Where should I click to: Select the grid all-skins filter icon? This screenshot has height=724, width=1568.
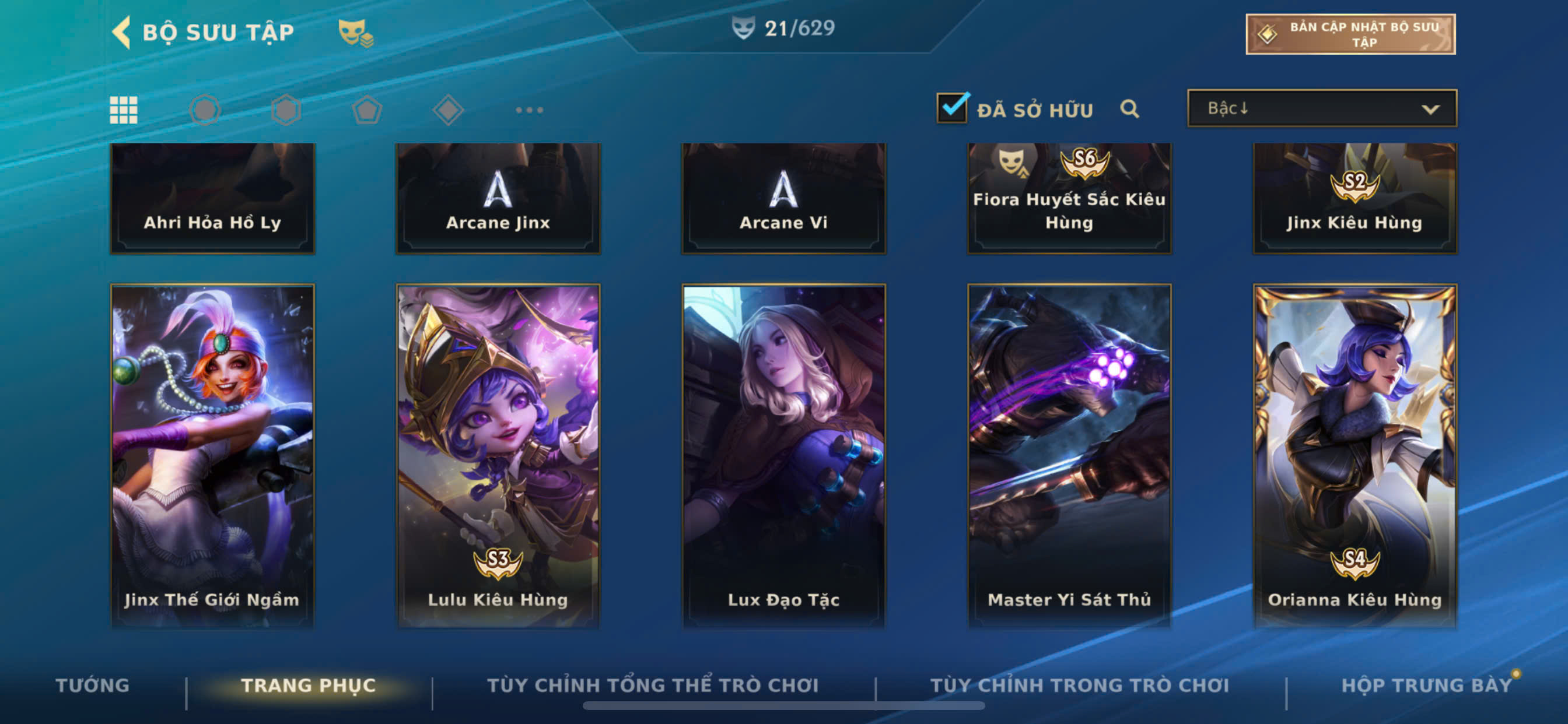click(124, 110)
